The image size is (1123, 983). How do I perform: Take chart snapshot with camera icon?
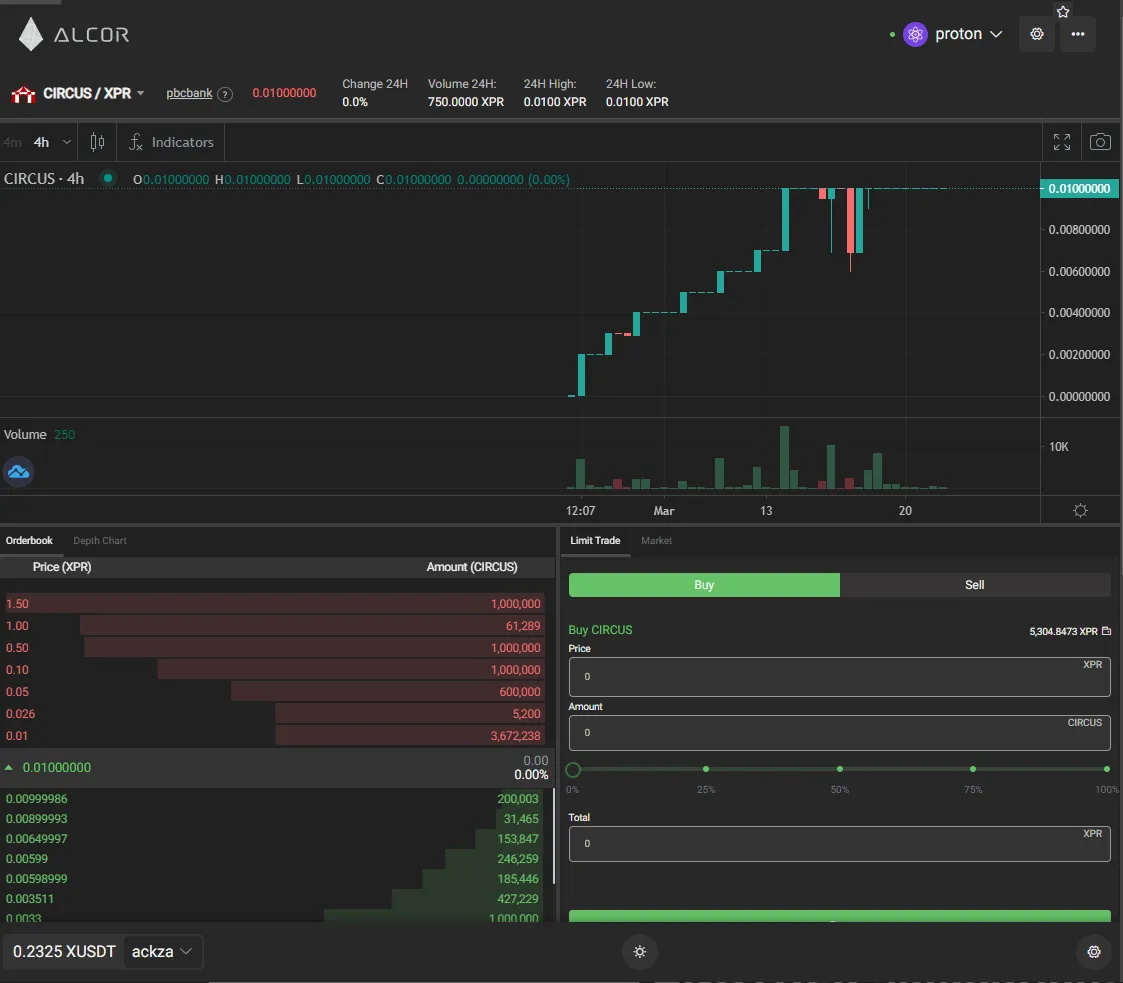pyautogui.click(x=1100, y=142)
